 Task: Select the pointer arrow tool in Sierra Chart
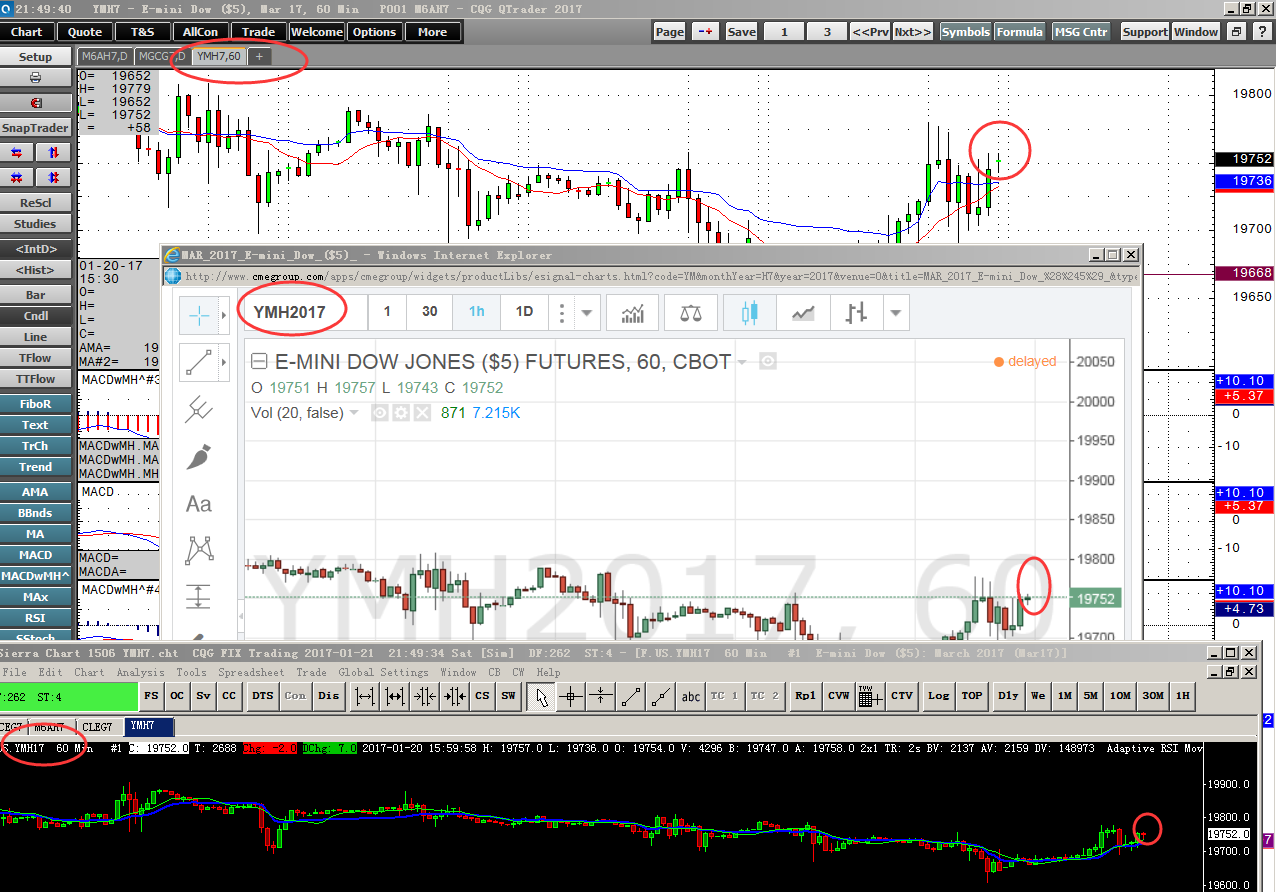[541, 696]
